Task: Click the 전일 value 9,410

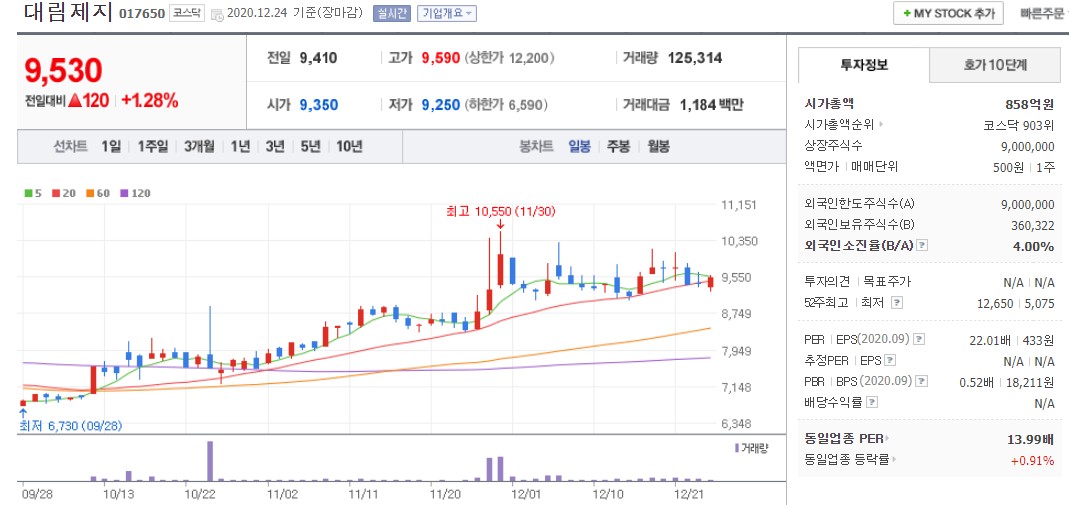Action: [318, 59]
